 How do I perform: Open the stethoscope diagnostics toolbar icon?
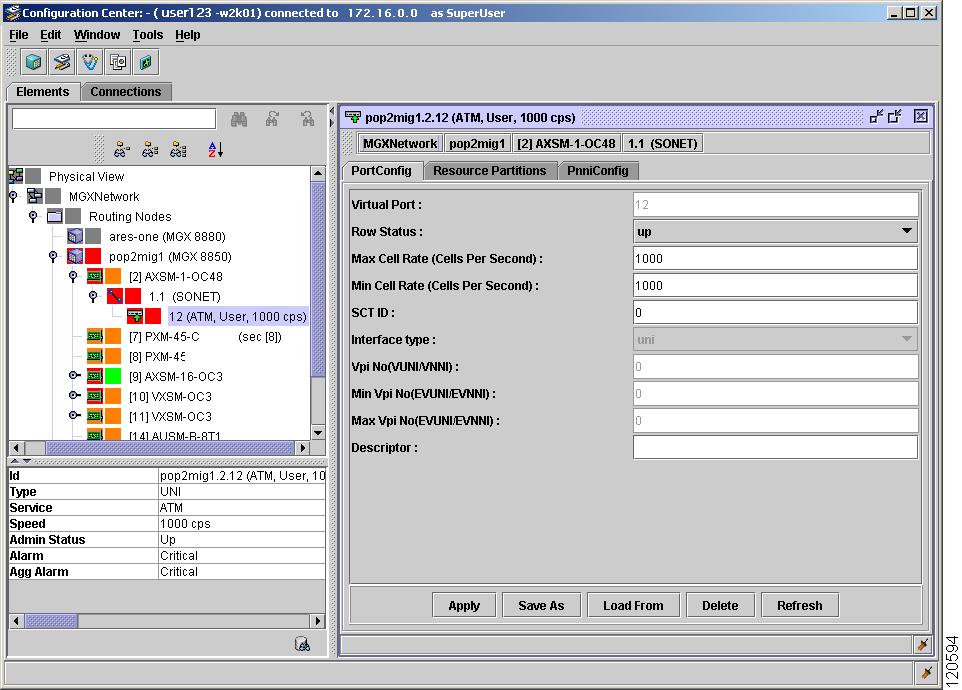pos(90,62)
